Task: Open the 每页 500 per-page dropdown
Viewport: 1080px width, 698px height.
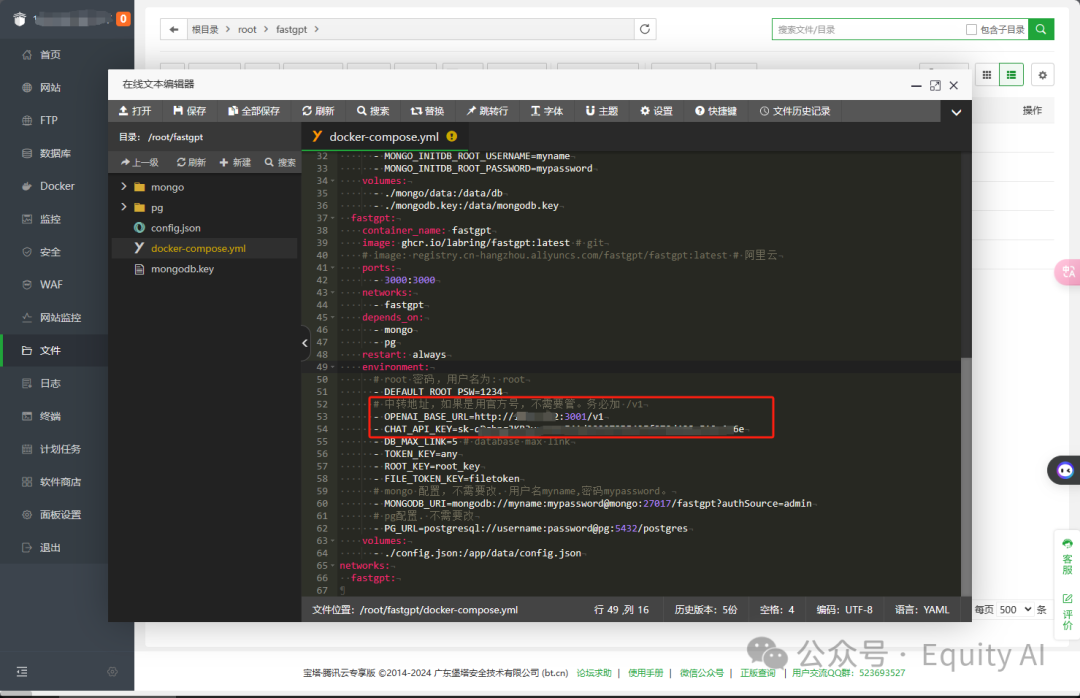Action: (1014, 609)
